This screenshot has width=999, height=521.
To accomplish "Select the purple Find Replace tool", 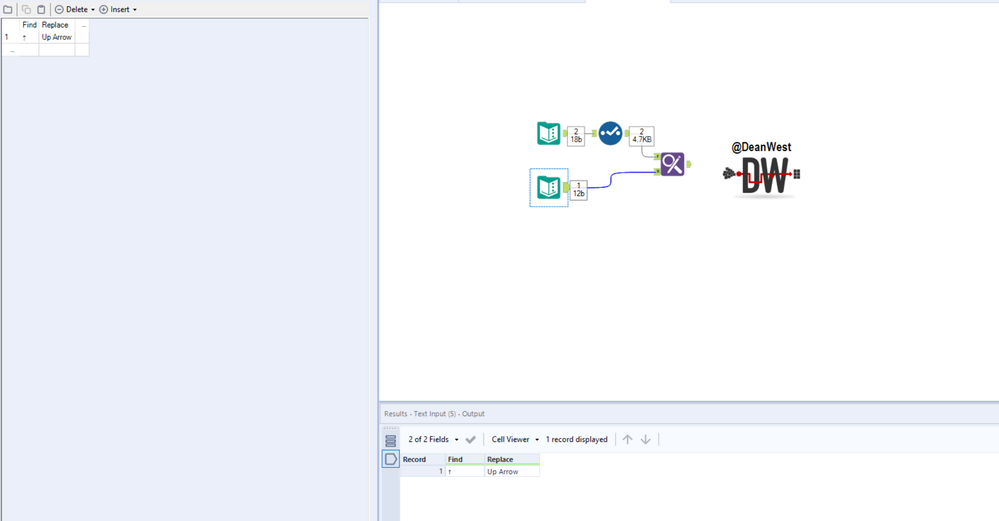I will pyautogui.click(x=672, y=164).
